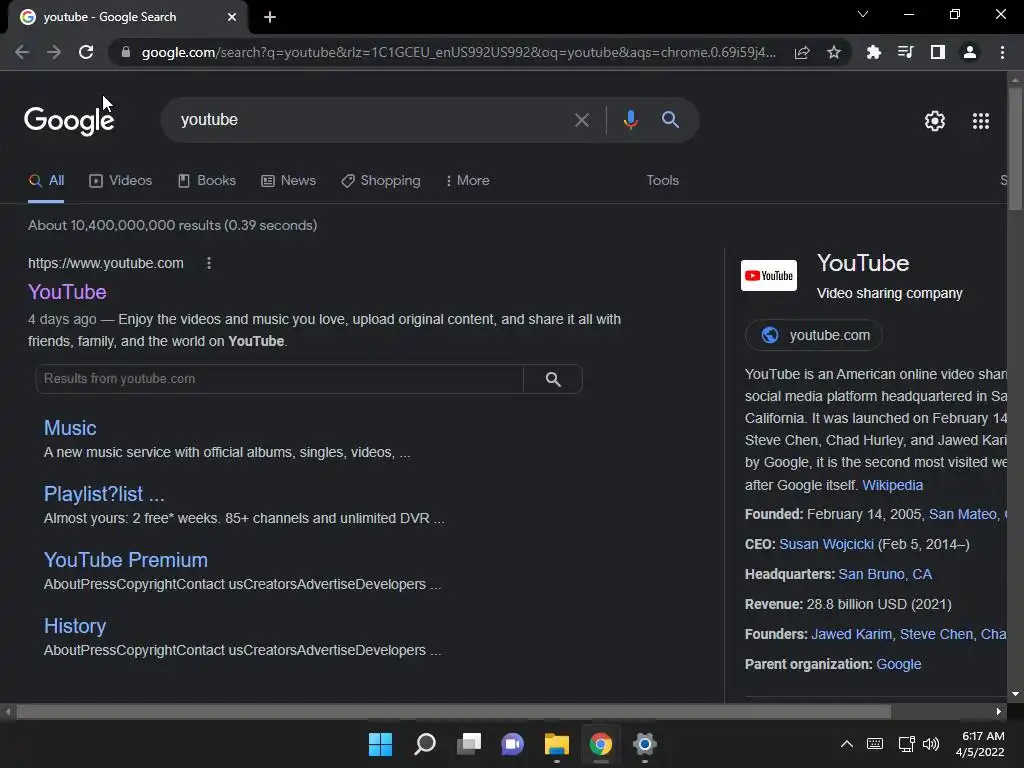Open the Windows Start menu
The width and height of the screenshot is (1024, 768).
point(380,744)
